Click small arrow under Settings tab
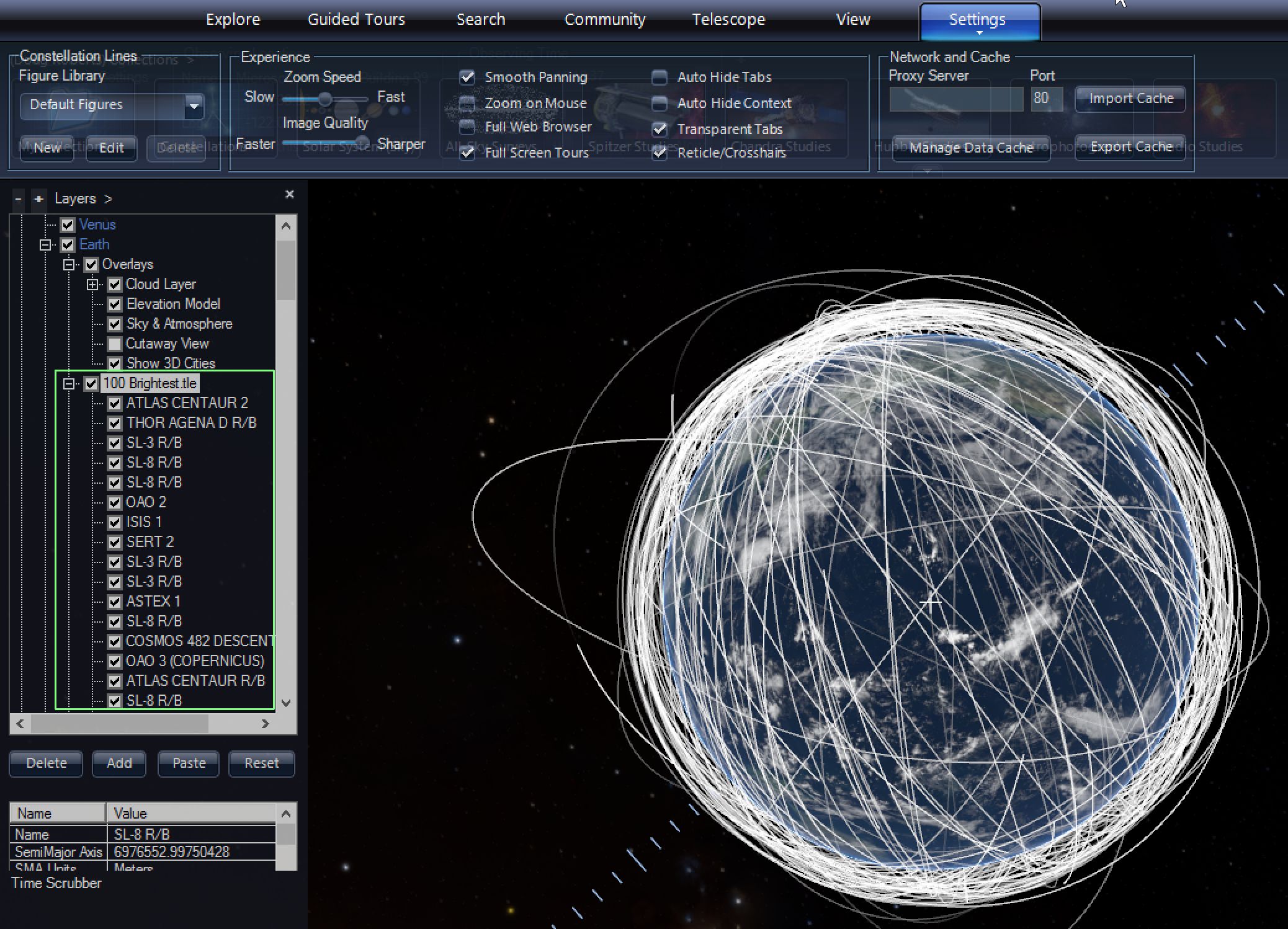This screenshot has height=929, width=1288. (979, 33)
